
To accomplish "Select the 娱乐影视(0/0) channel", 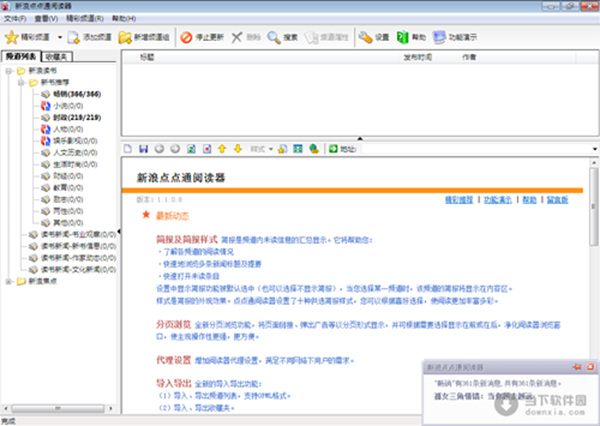I will [75, 141].
